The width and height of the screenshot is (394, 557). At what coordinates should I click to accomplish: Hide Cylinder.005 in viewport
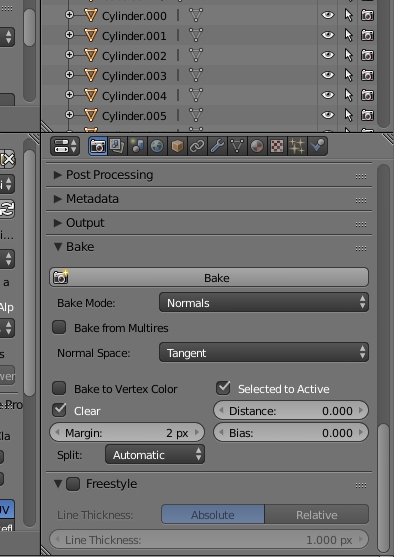[328, 115]
